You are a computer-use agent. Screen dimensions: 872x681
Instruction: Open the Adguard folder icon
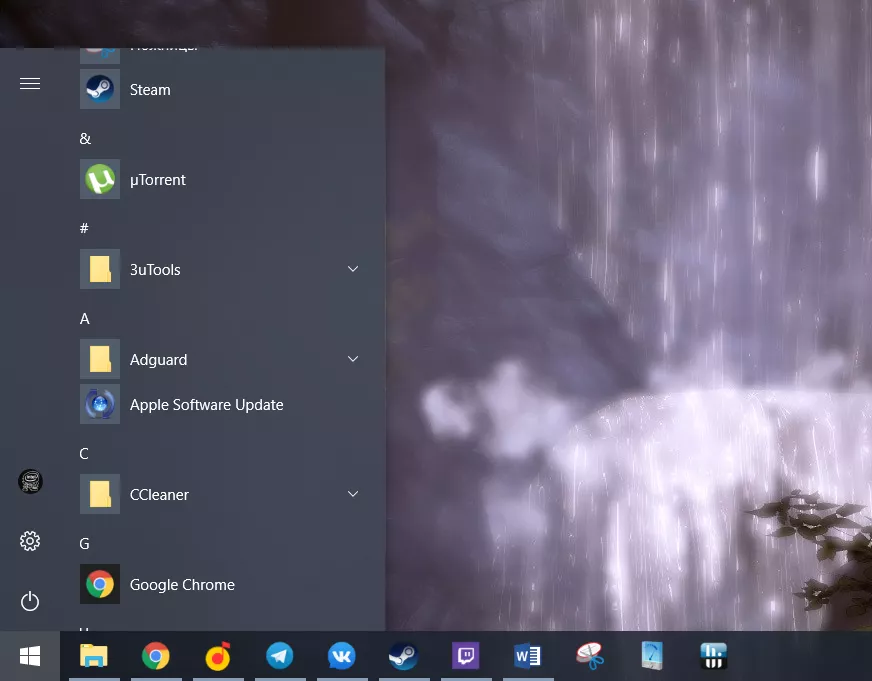pyautogui.click(x=100, y=359)
